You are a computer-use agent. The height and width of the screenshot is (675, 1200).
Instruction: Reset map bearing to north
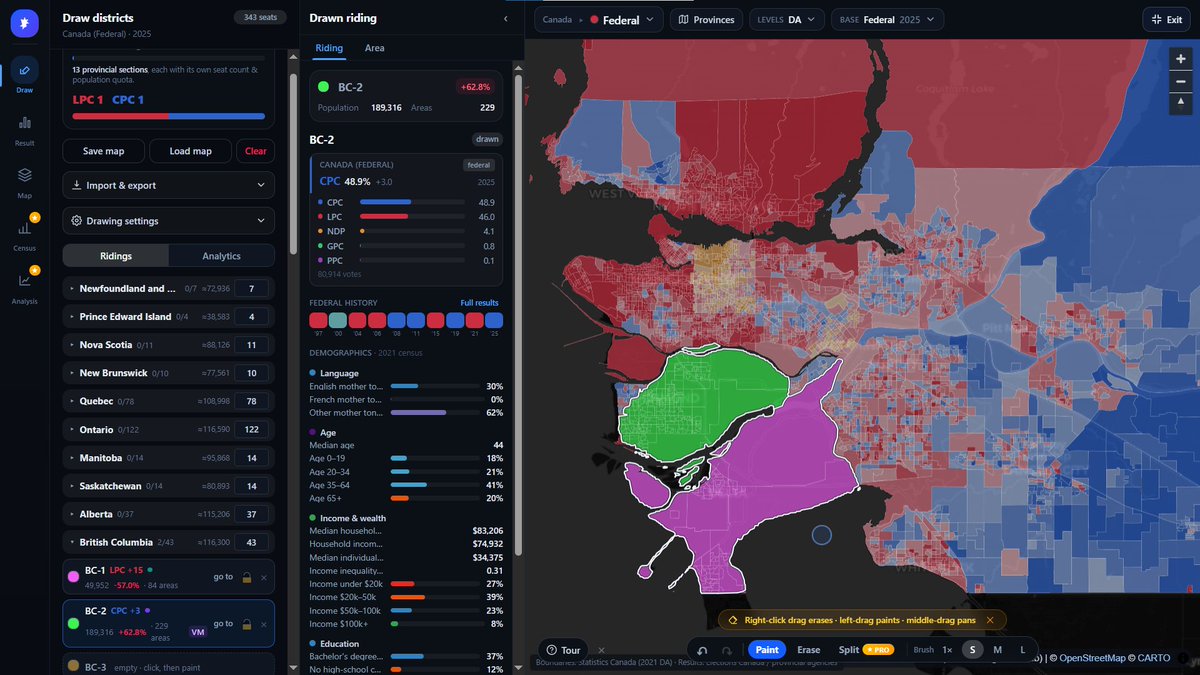1181,102
